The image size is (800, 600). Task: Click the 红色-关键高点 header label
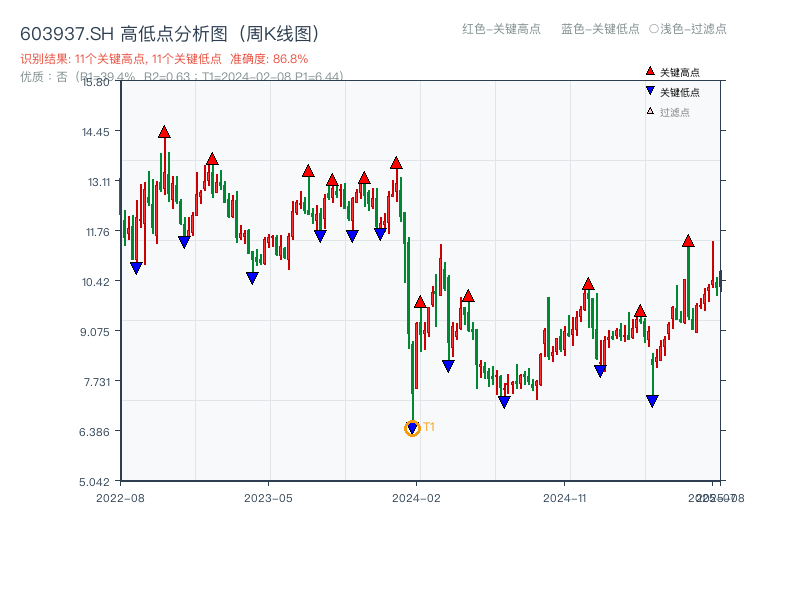500,30
